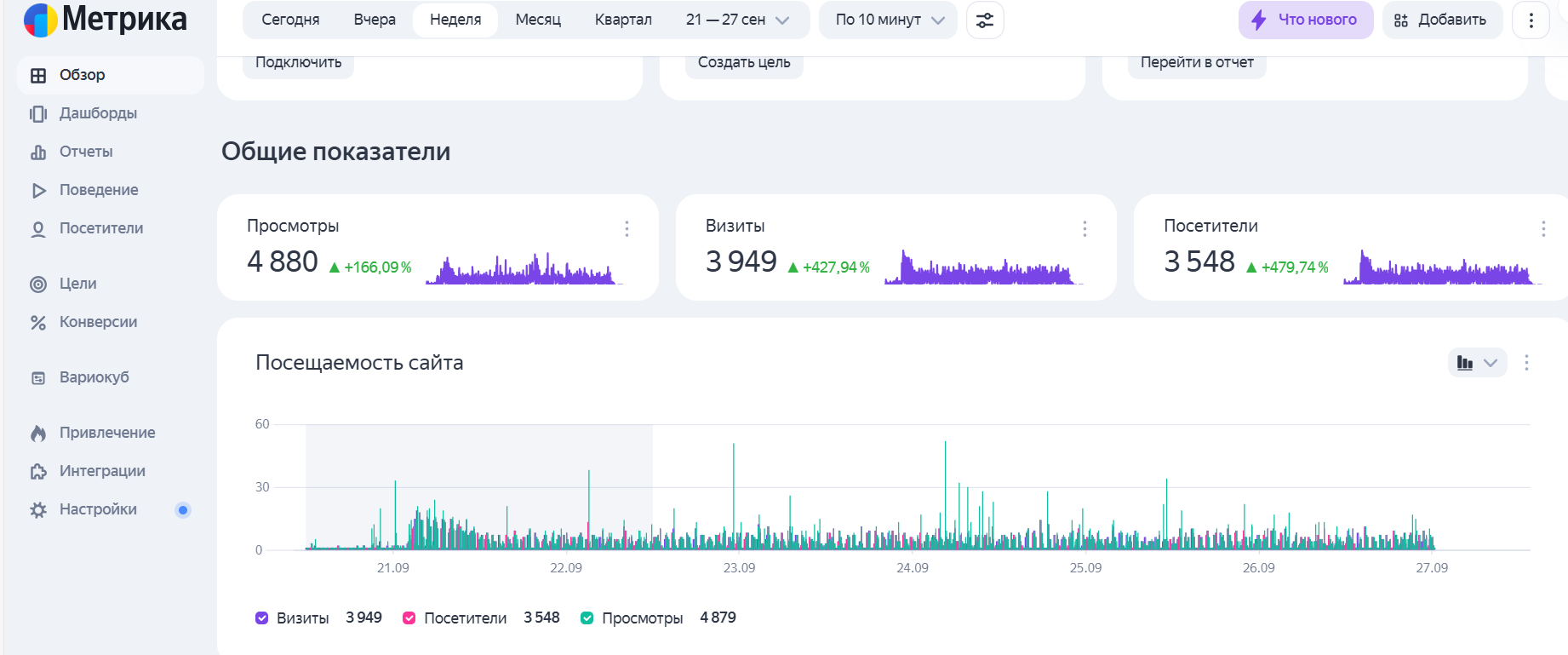Open Цели section in sidebar

77,284
